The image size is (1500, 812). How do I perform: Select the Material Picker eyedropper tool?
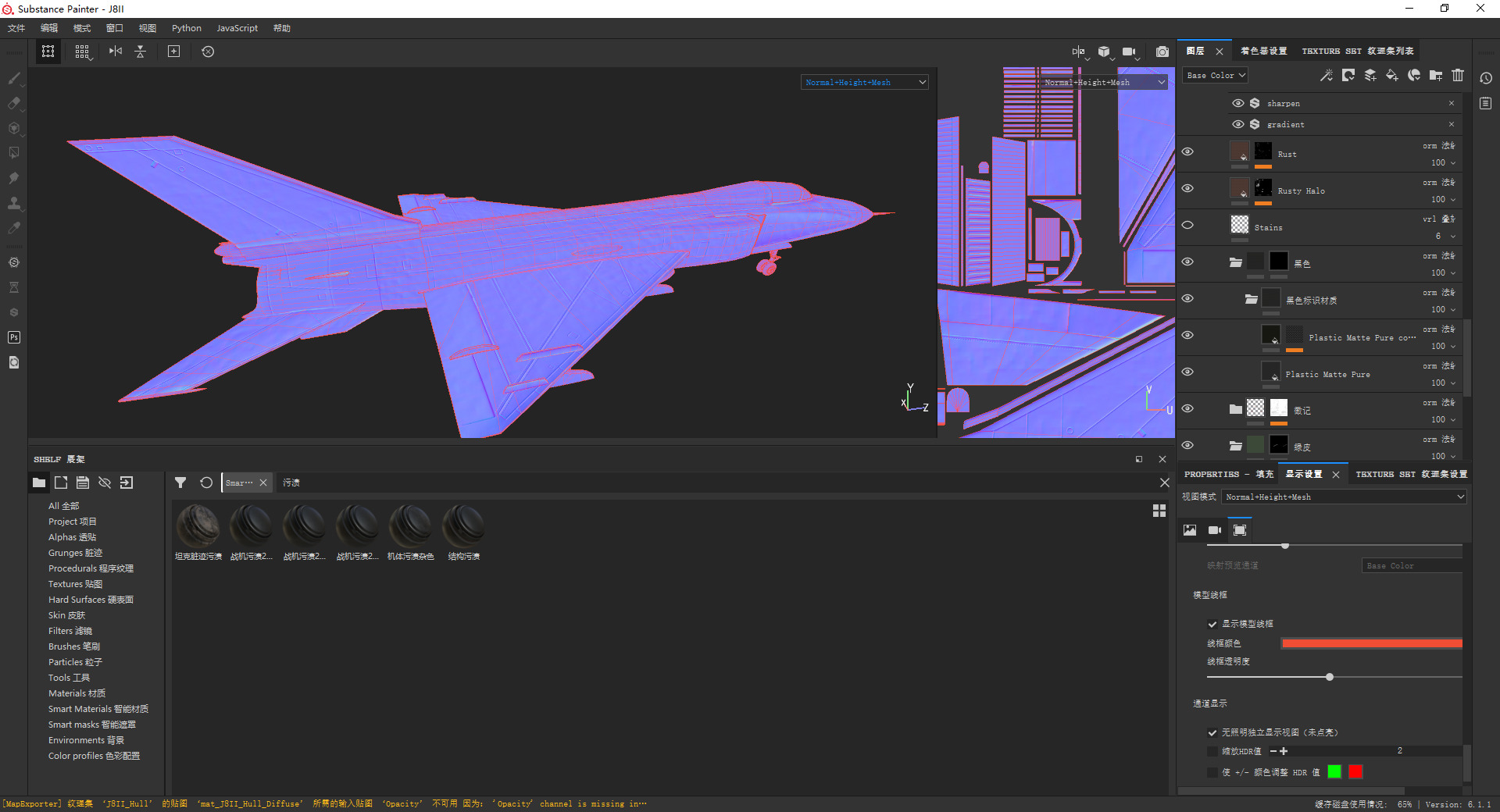click(x=14, y=228)
